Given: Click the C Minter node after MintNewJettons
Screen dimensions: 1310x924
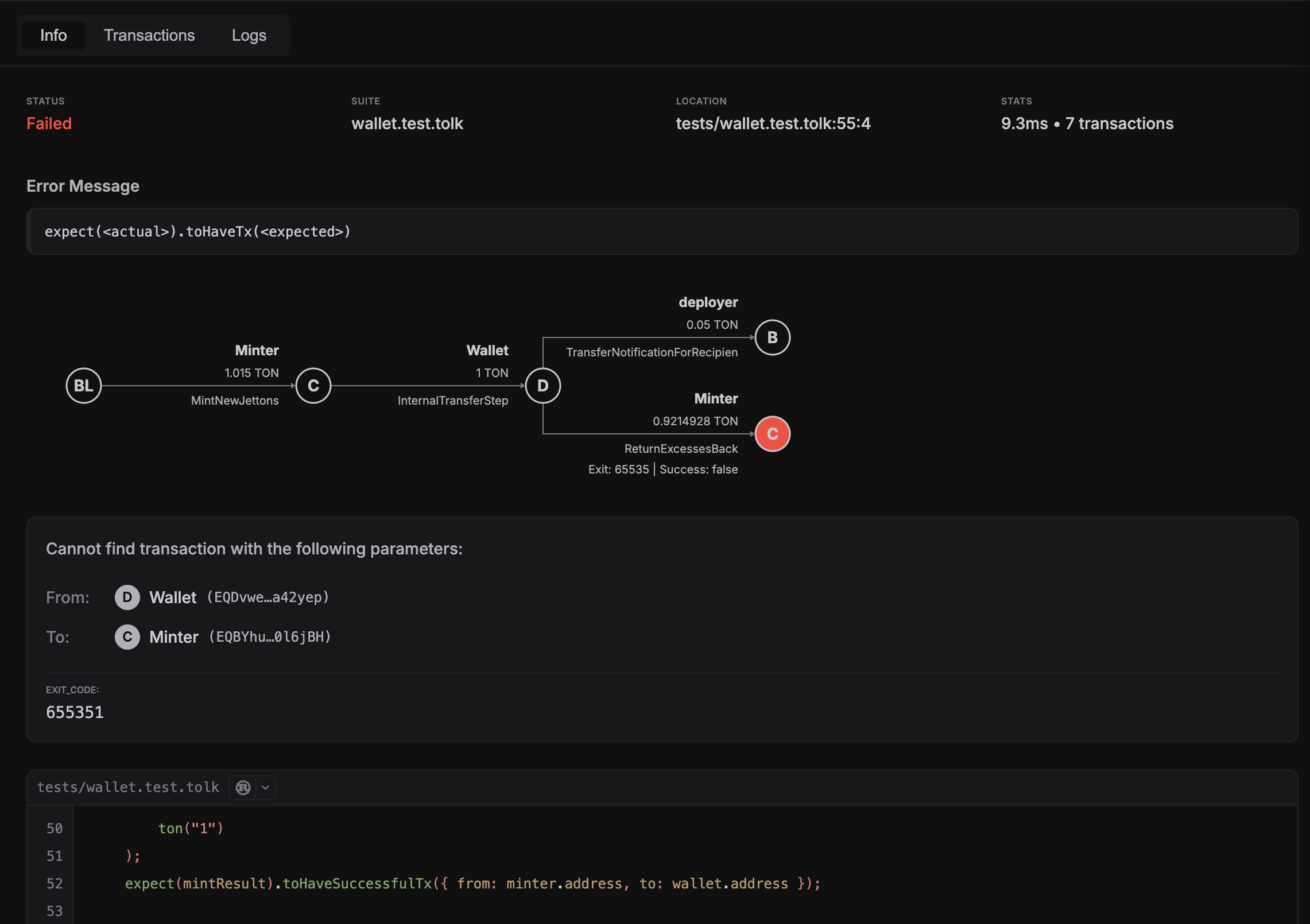Looking at the screenshot, I should 313,386.
